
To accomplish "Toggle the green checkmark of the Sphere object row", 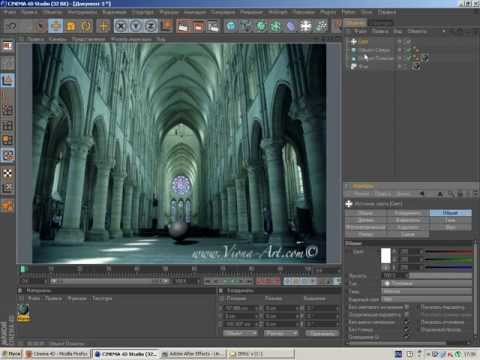I will tap(408, 50).
